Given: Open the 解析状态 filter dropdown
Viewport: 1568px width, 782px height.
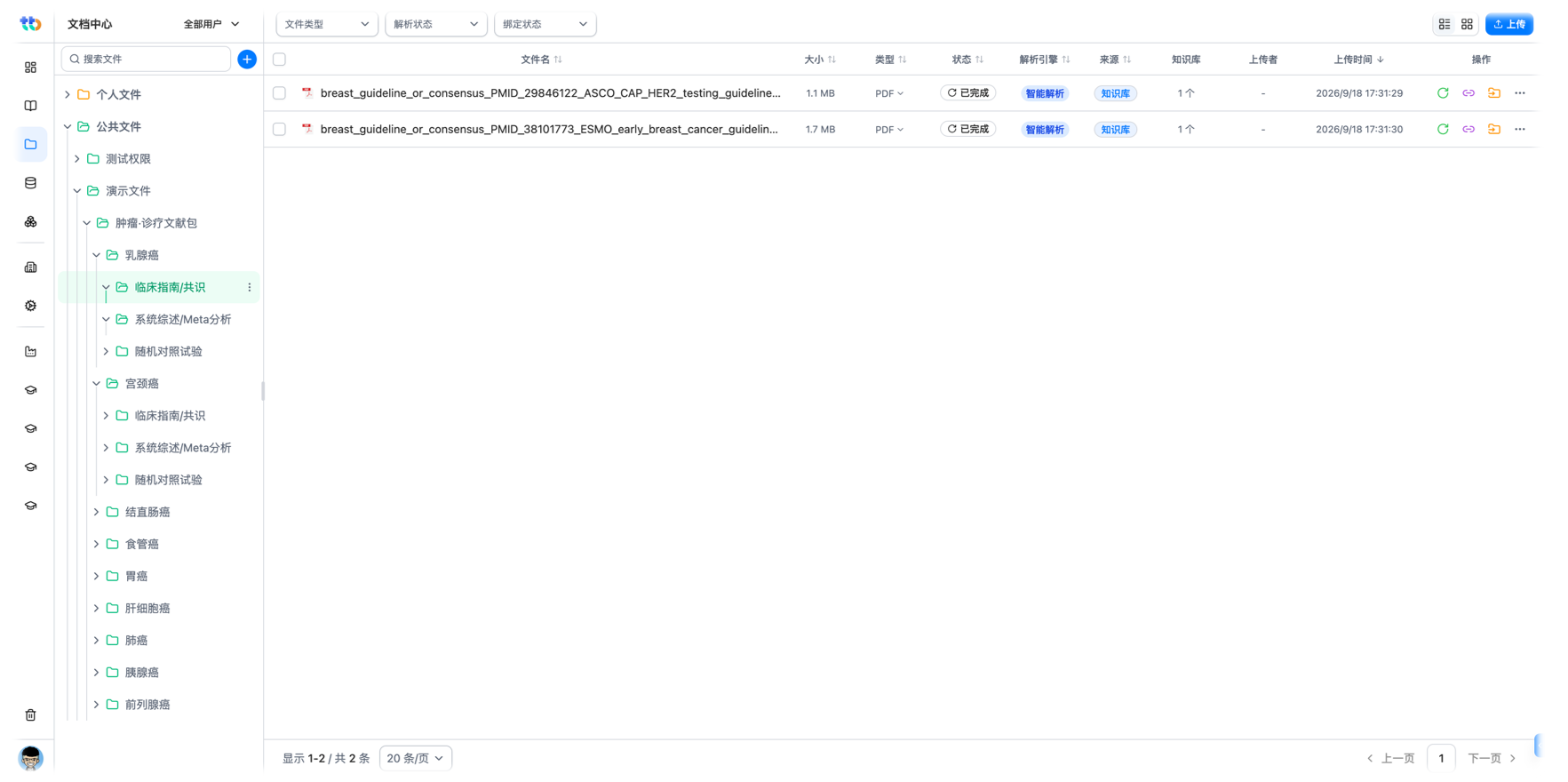Looking at the screenshot, I should [435, 24].
